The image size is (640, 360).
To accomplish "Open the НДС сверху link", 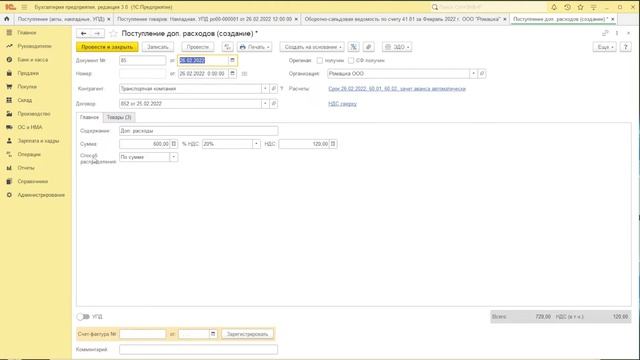I will click(x=342, y=104).
